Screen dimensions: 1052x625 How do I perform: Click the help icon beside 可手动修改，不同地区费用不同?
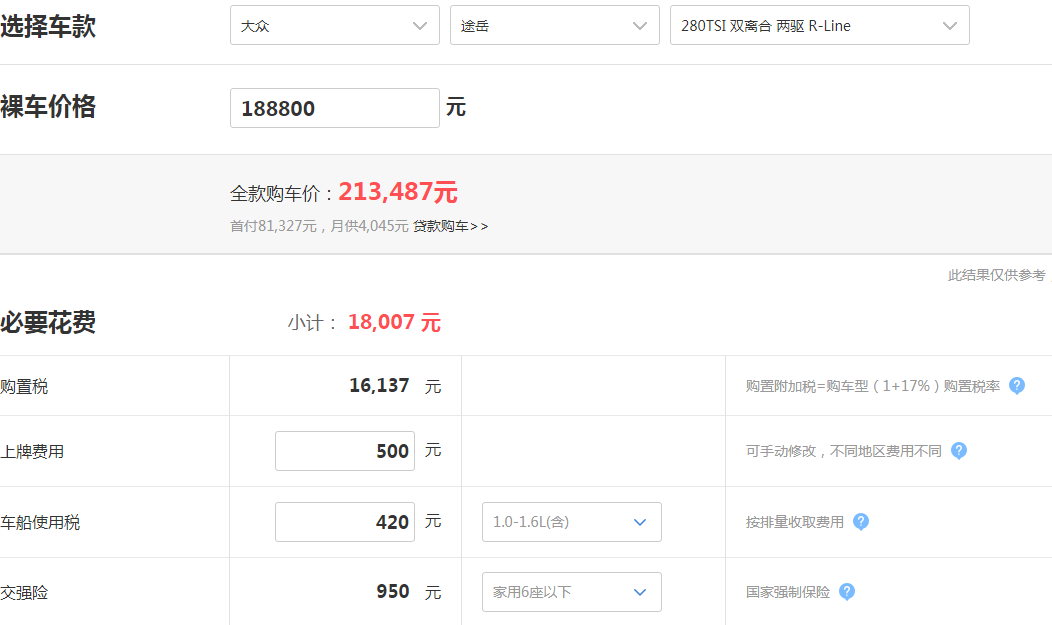[959, 451]
